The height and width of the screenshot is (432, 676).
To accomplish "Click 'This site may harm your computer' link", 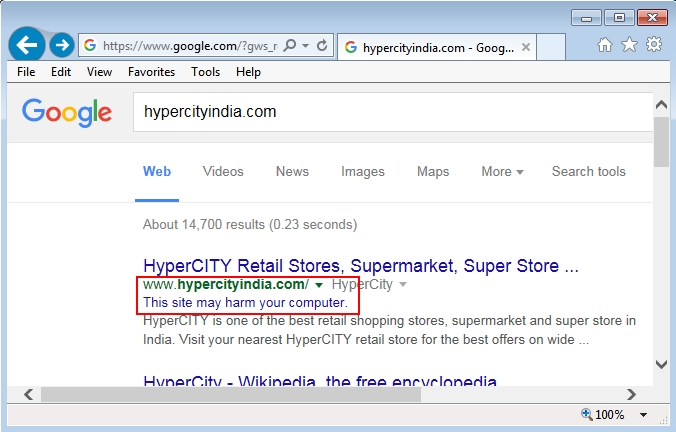I will tap(245, 302).
